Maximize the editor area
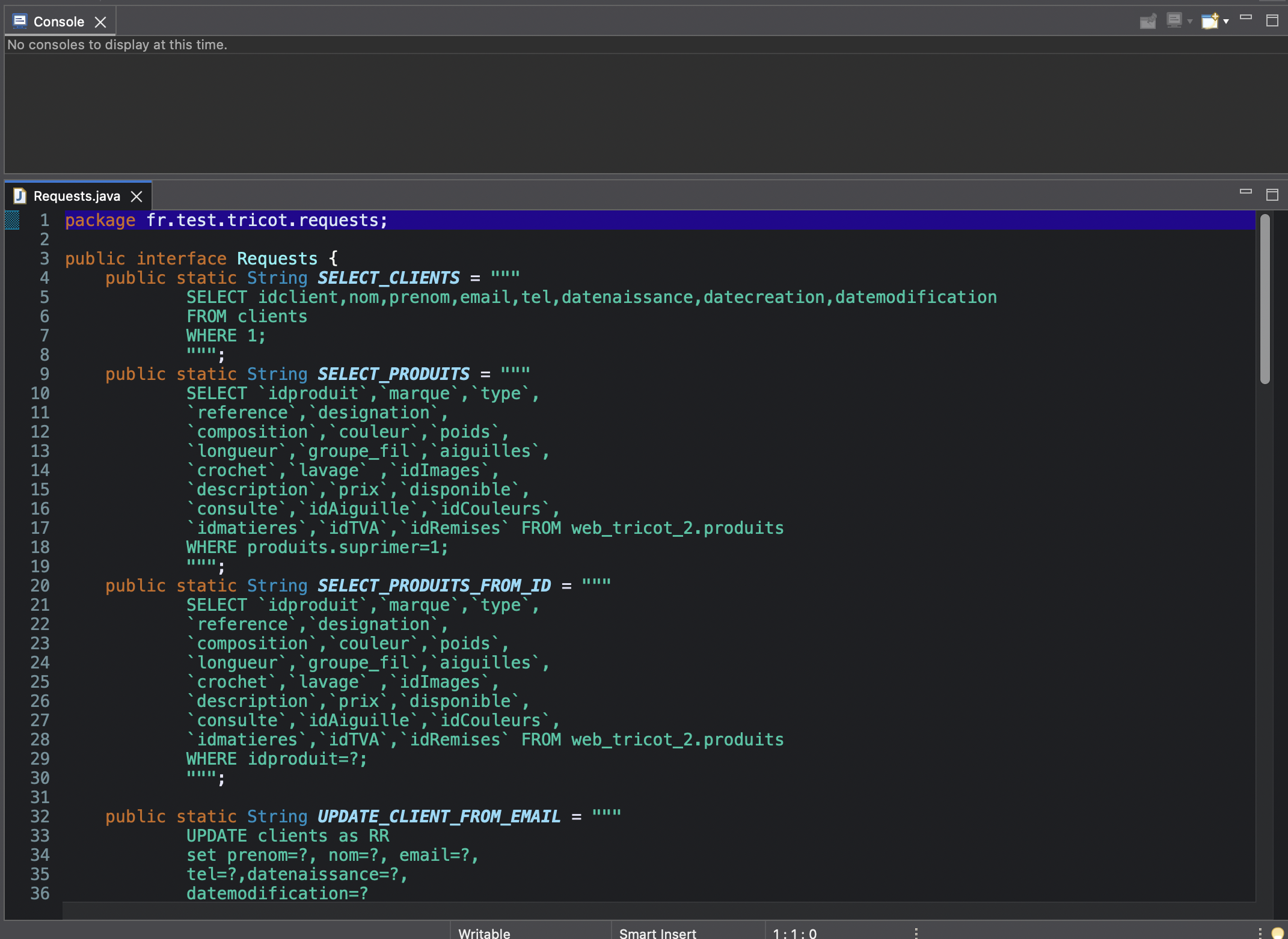The height and width of the screenshot is (939, 1288). point(1272,195)
